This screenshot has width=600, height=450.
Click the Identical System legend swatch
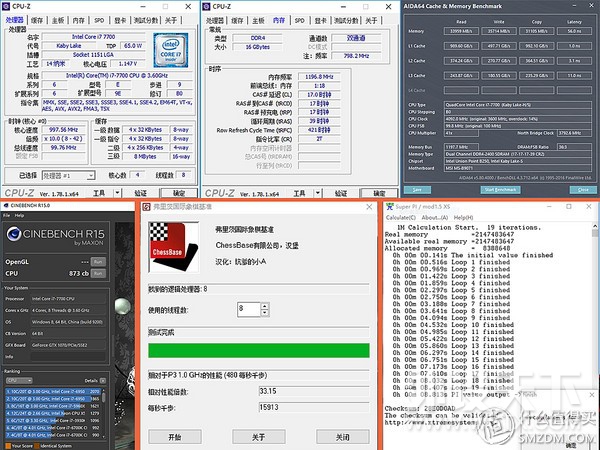pos(37,446)
